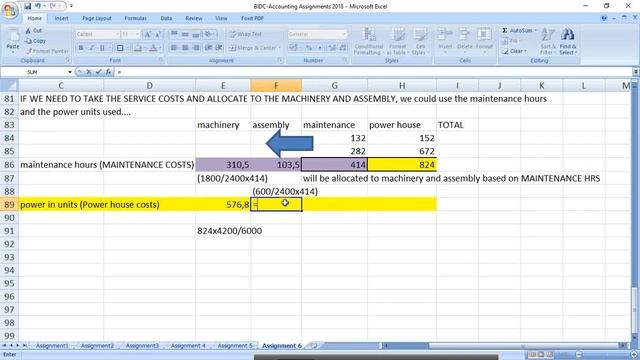This screenshot has height=360, width=640.
Task: Go to first sheet tab arrow
Action: [4, 346]
